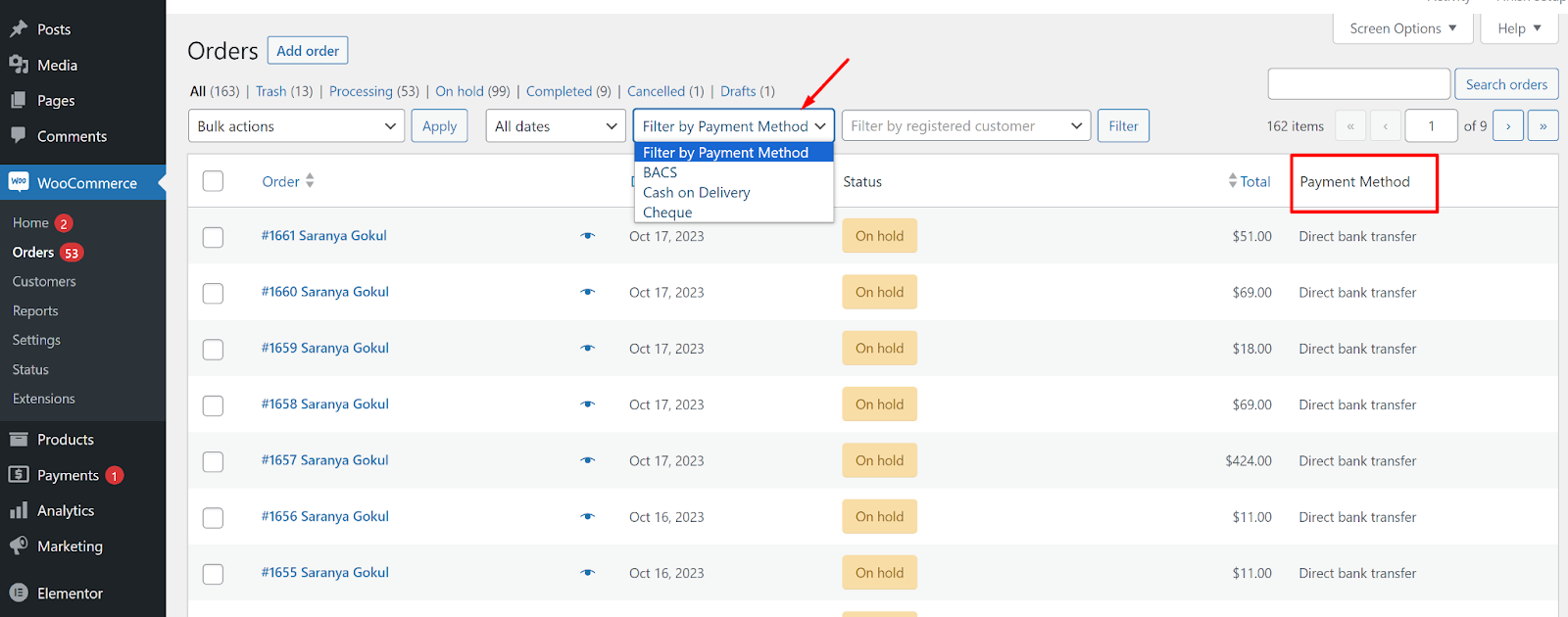1568x617 pixels.
Task: Tick checkbox for order #1660
Action: pos(213,293)
